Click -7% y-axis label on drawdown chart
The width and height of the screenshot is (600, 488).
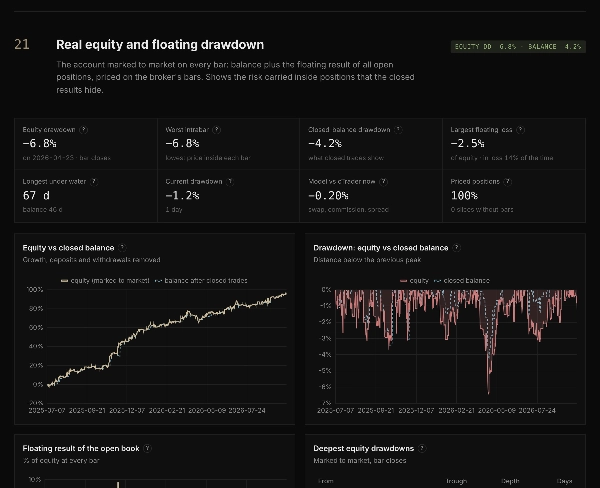point(326,403)
